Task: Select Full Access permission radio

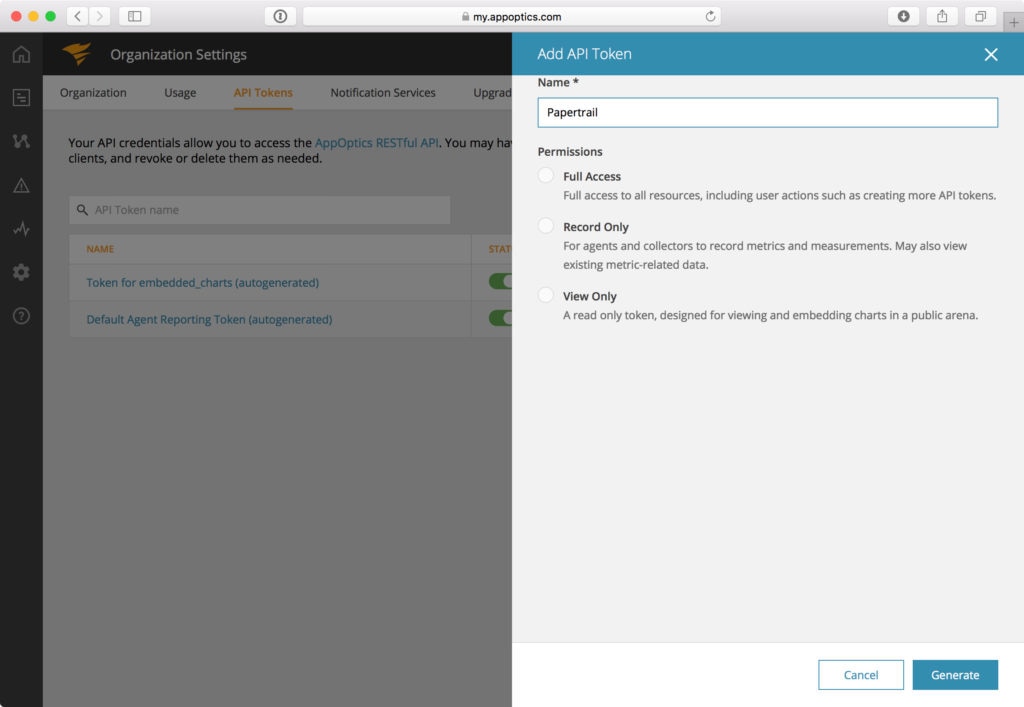Action: 546,175
